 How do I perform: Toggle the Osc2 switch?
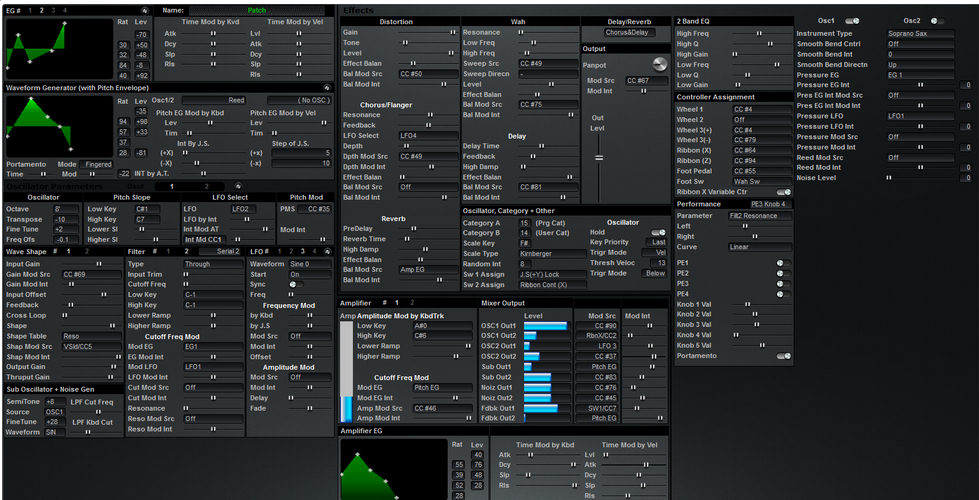(937, 21)
